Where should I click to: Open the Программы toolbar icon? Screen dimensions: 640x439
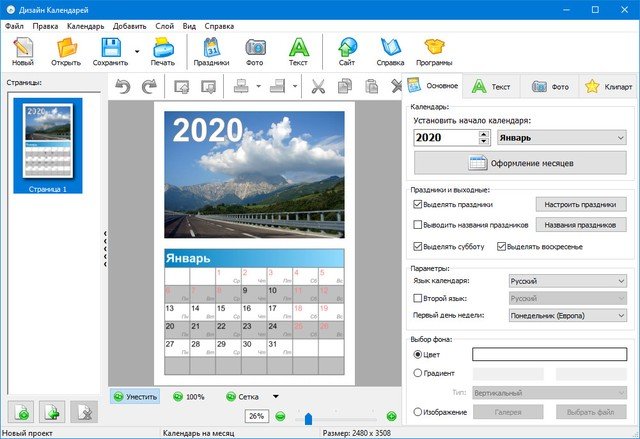coord(434,48)
